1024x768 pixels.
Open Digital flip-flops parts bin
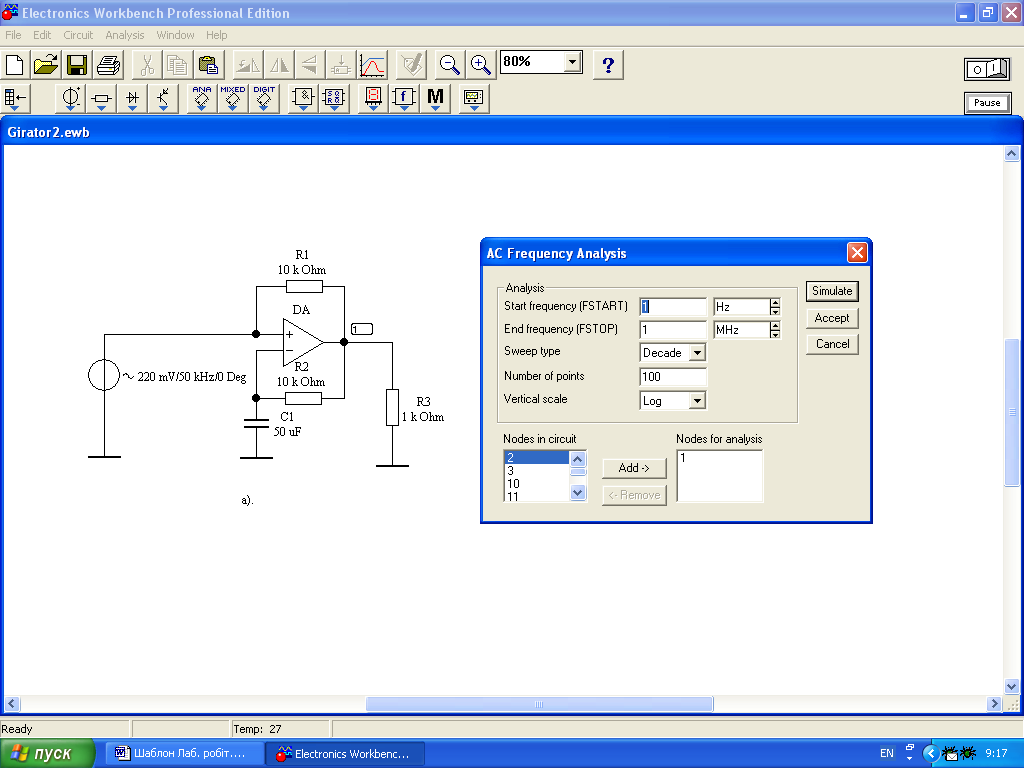pyautogui.click(x=334, y=99)
